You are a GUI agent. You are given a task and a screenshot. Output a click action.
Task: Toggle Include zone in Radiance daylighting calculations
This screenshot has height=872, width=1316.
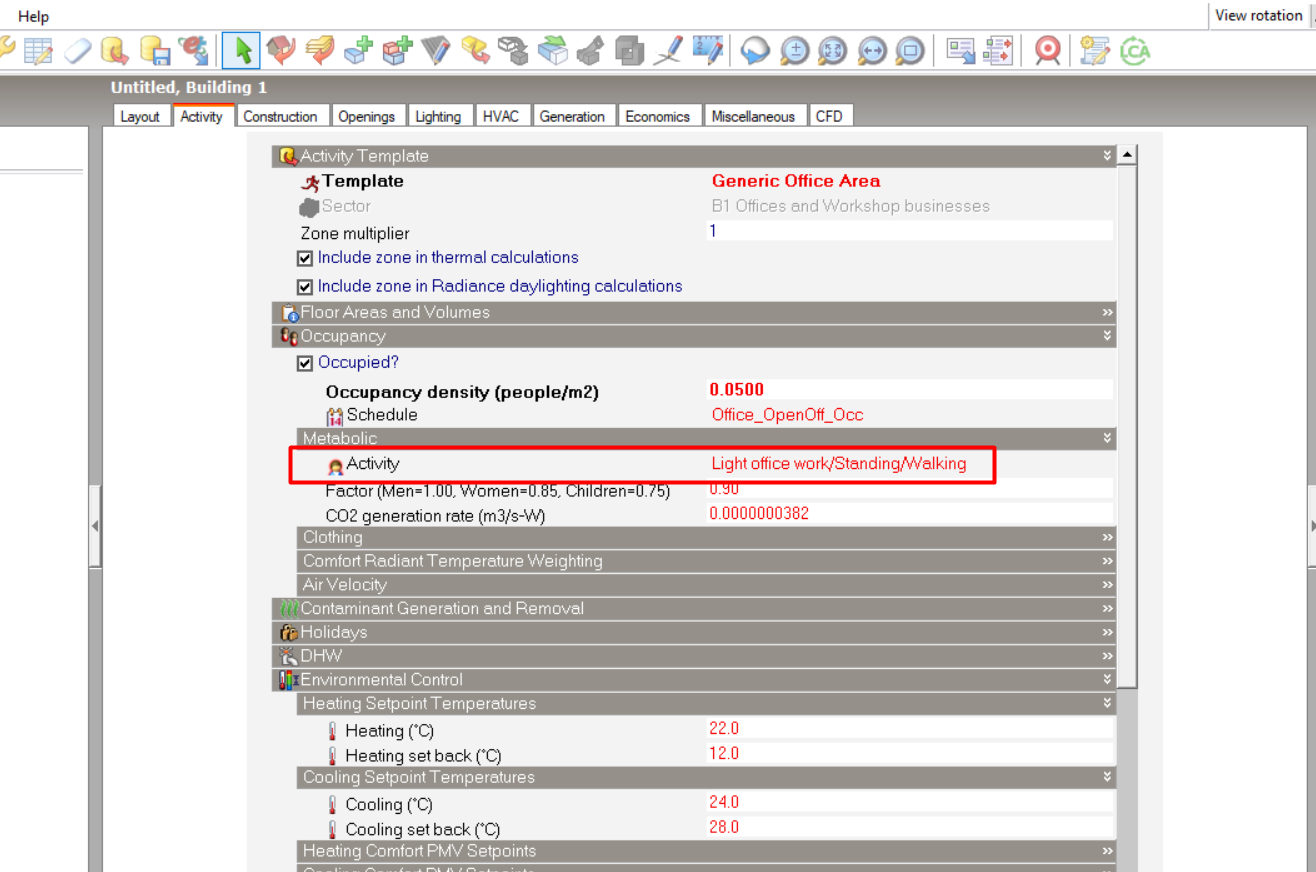[305, 287]
